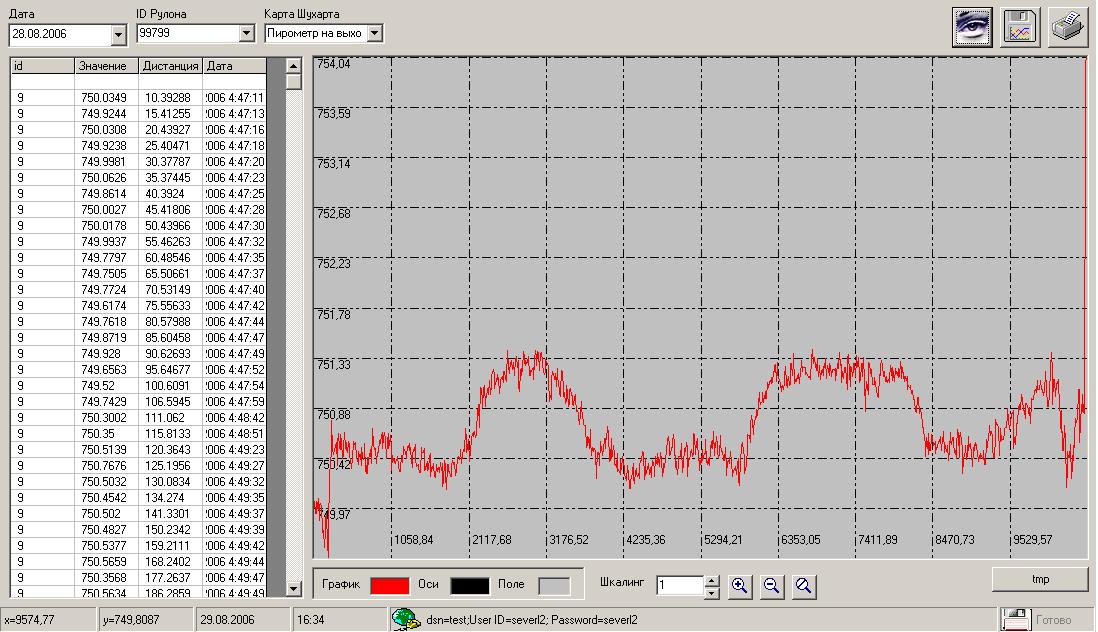The width and height of the screenshot is (1098, 632).
Task: Open the Дата dropdown list
Action: click(x=119, y=34)
